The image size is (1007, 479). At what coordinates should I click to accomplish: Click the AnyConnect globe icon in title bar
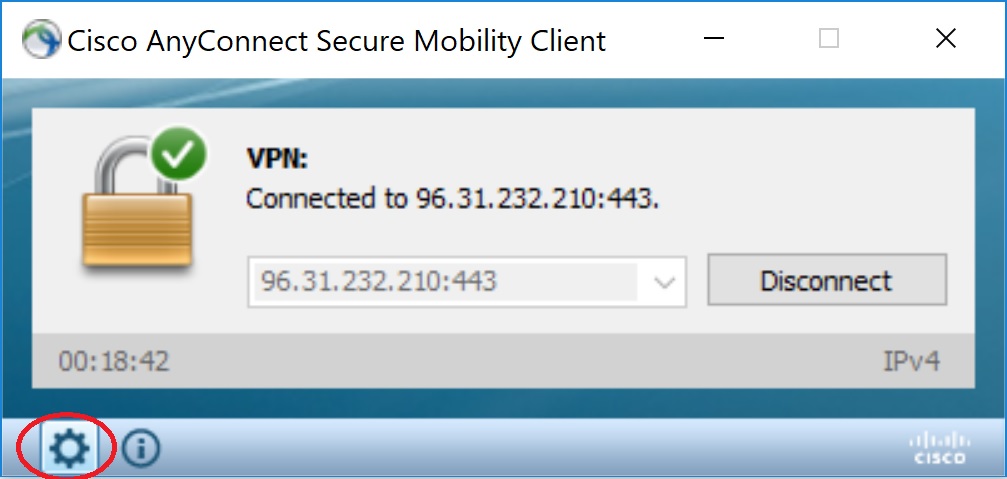click(42, 39)
